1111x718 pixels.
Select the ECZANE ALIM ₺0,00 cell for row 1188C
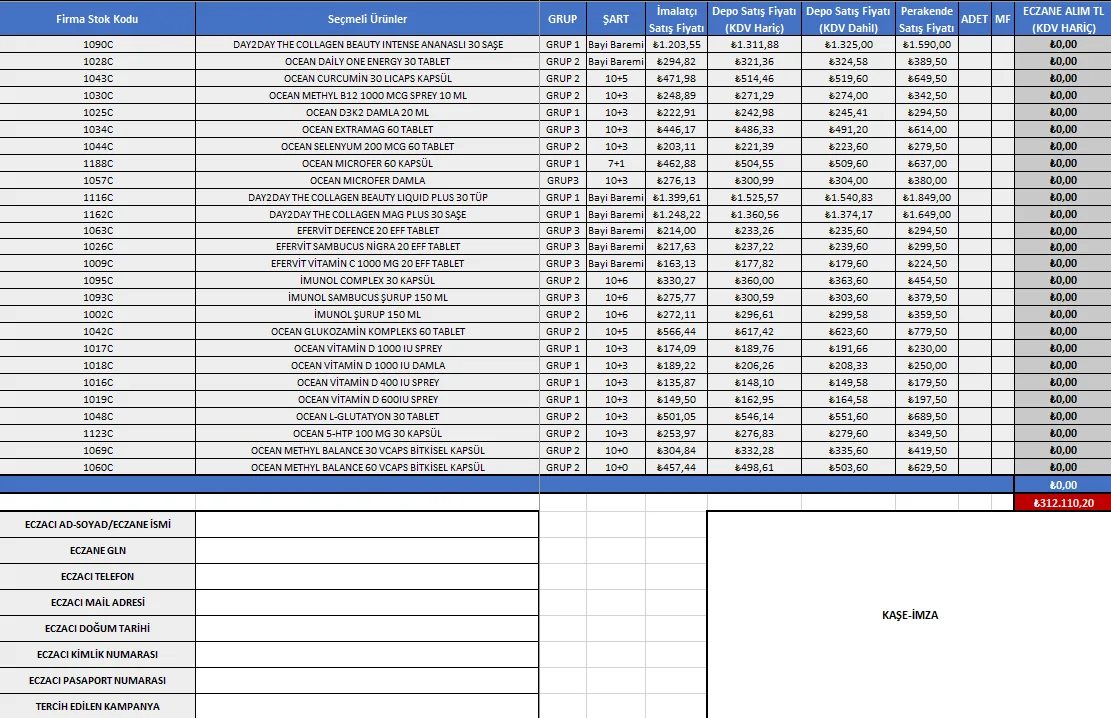click(1063, 163)
